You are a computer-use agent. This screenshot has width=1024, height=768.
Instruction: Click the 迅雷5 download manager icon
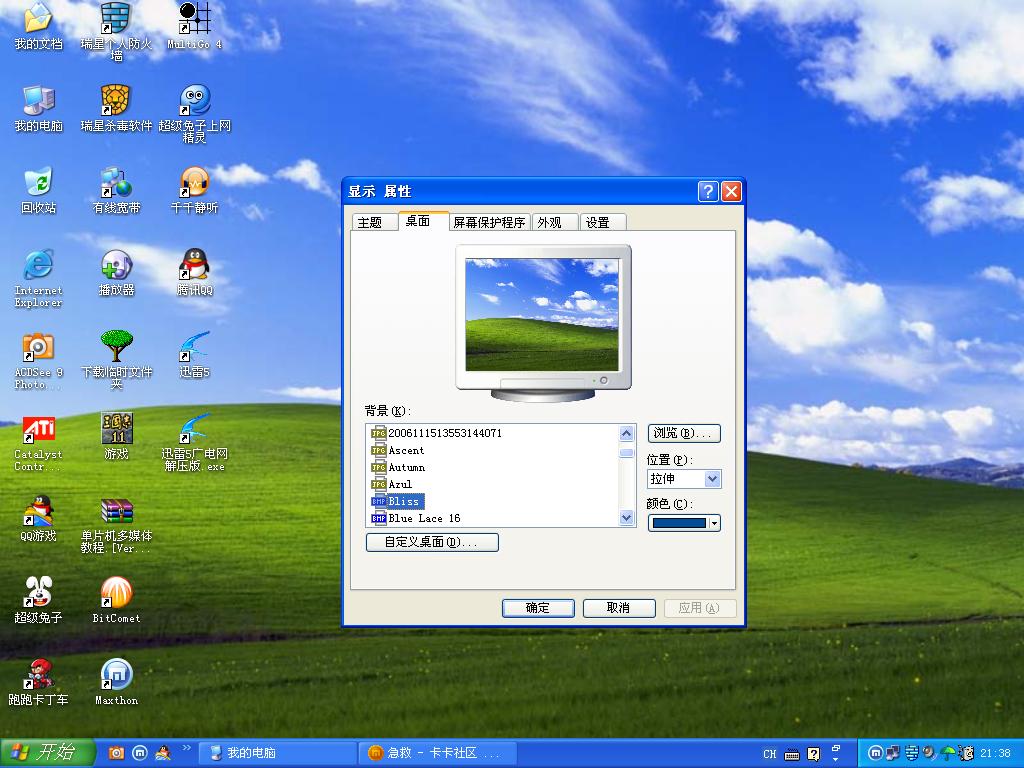[x=194, y=348]
